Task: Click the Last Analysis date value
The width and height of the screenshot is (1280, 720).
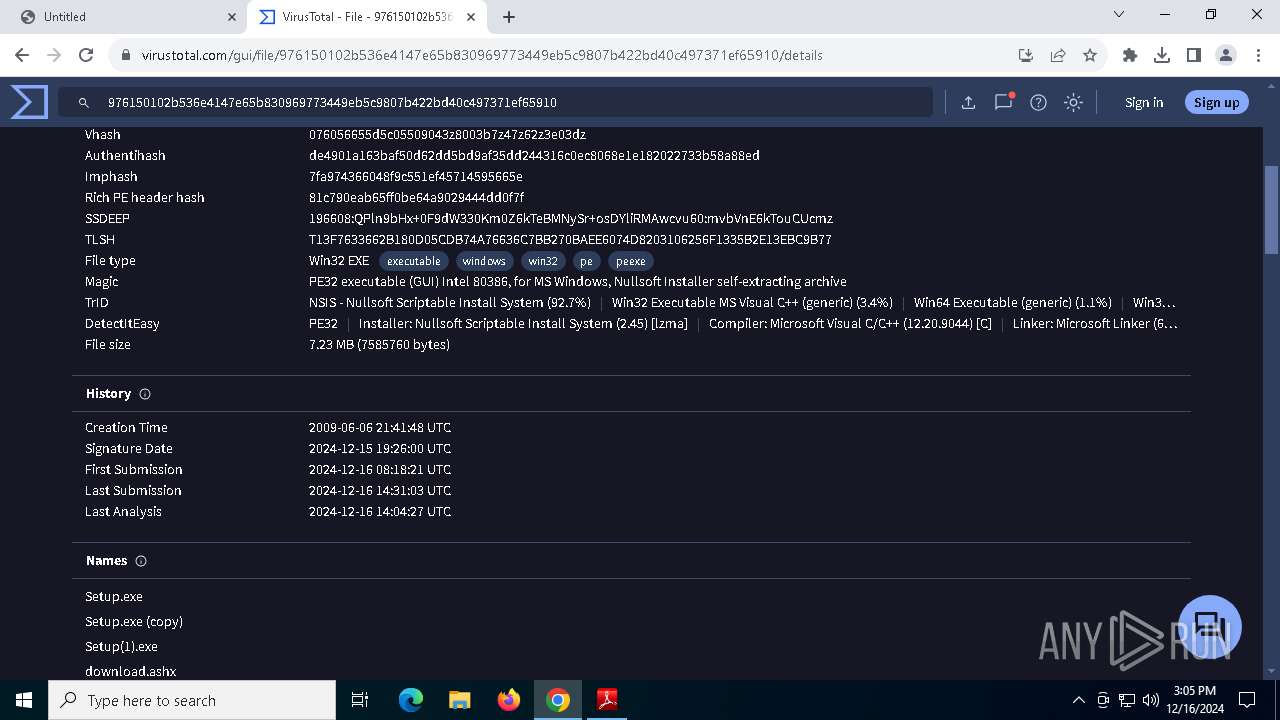Action: click(x=380, y=512)
